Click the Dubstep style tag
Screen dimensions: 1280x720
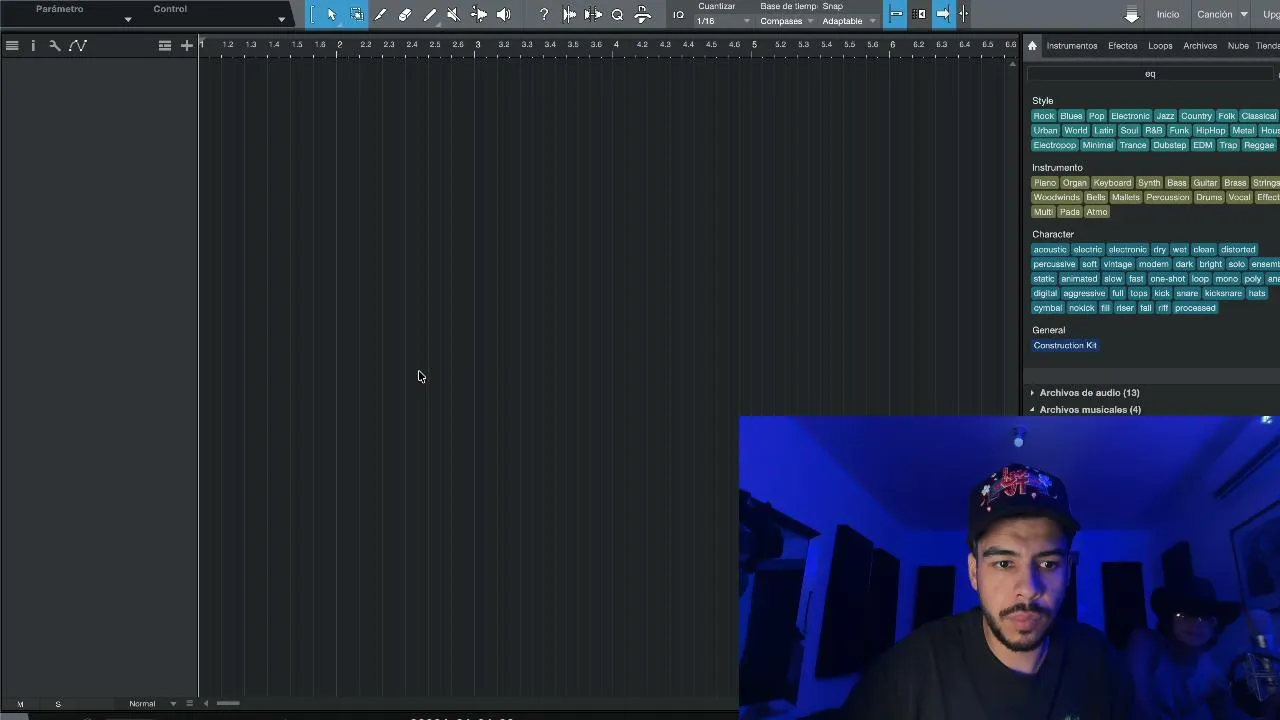pyautogui.click(x=1169, y=146)
